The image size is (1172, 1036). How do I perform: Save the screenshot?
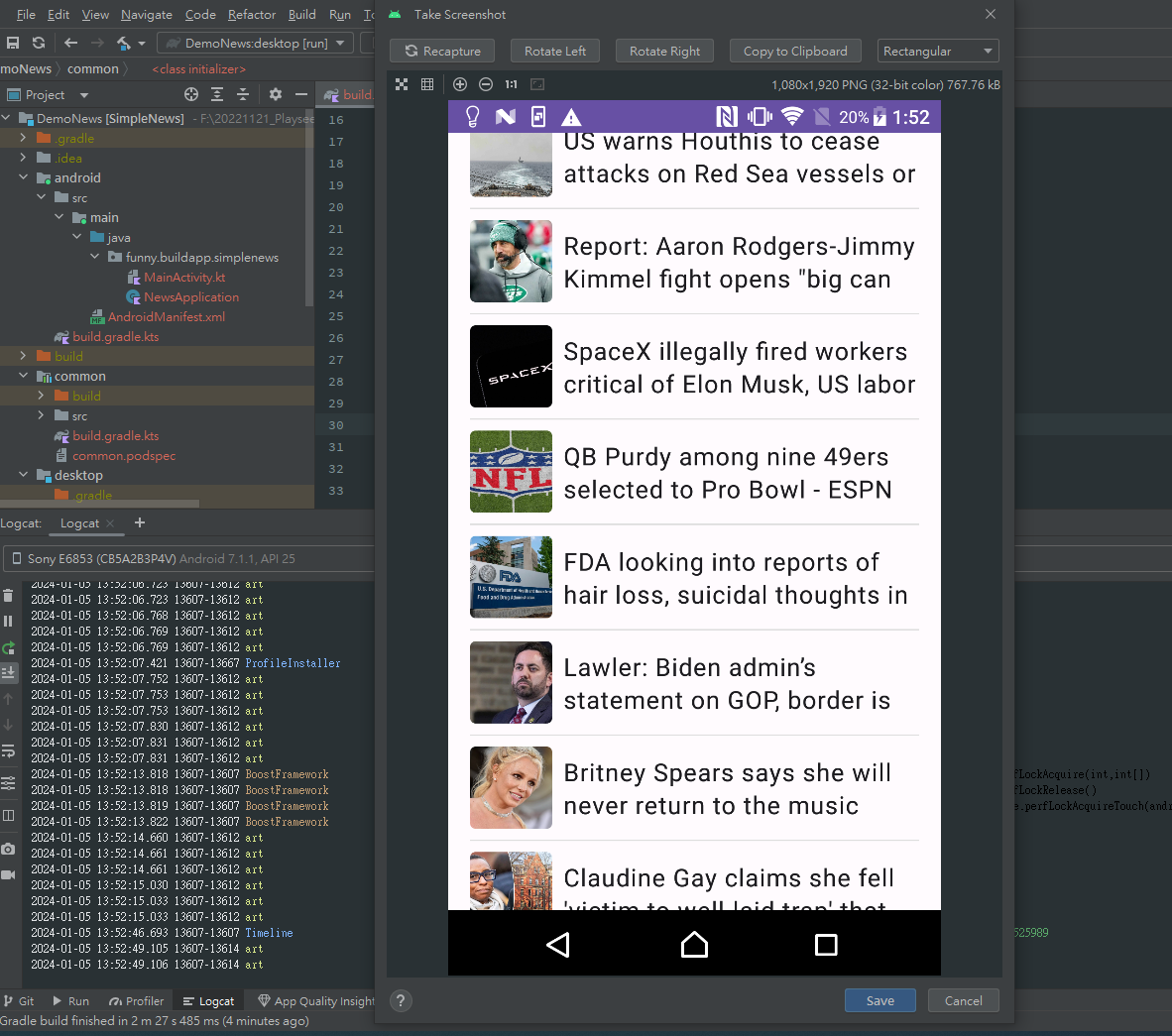pyautogui.click(x=879, y=1001)
